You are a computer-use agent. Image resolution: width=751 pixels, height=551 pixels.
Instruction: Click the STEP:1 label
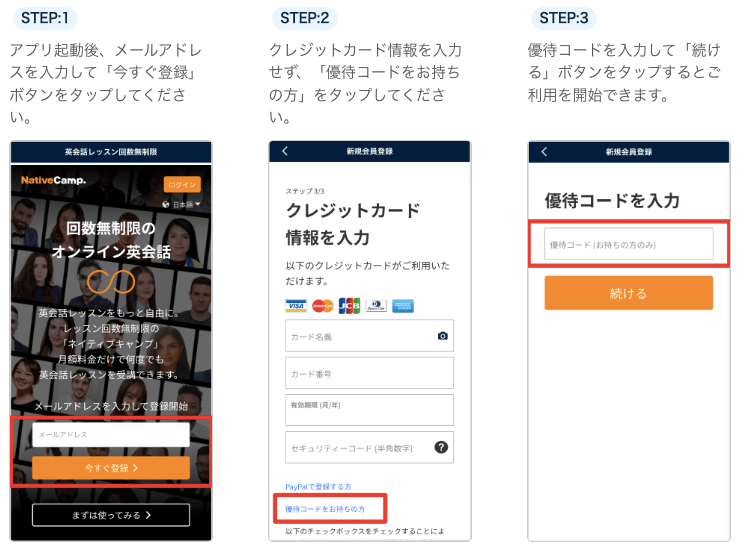click(45, 18)
